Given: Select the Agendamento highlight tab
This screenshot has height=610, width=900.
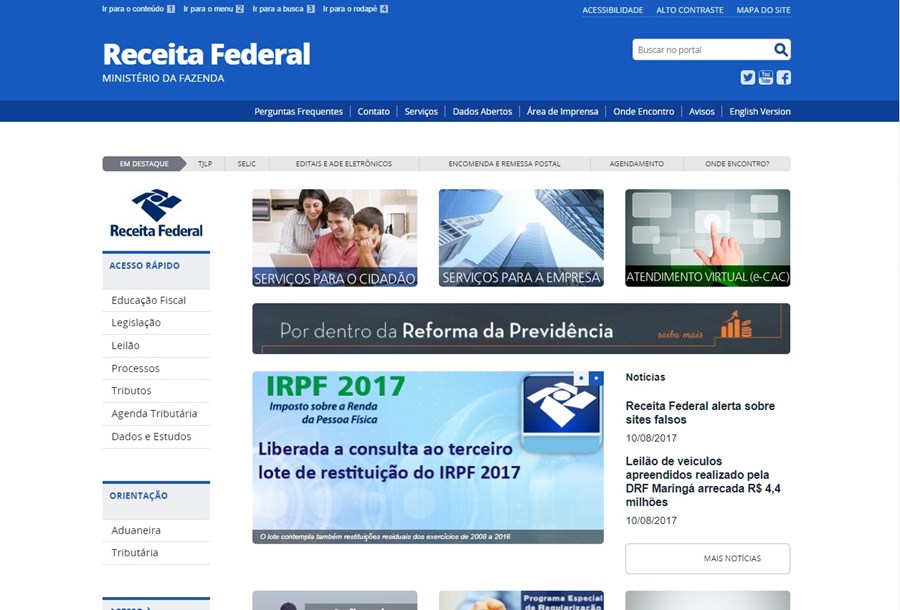Looking at the screenshot, I should (x=636, y=164).
